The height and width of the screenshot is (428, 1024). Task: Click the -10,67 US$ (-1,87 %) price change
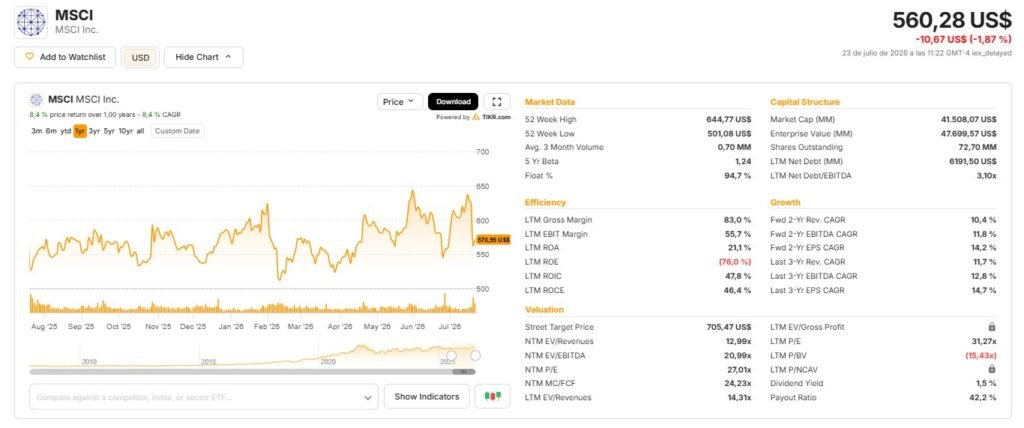click(963, 39)
